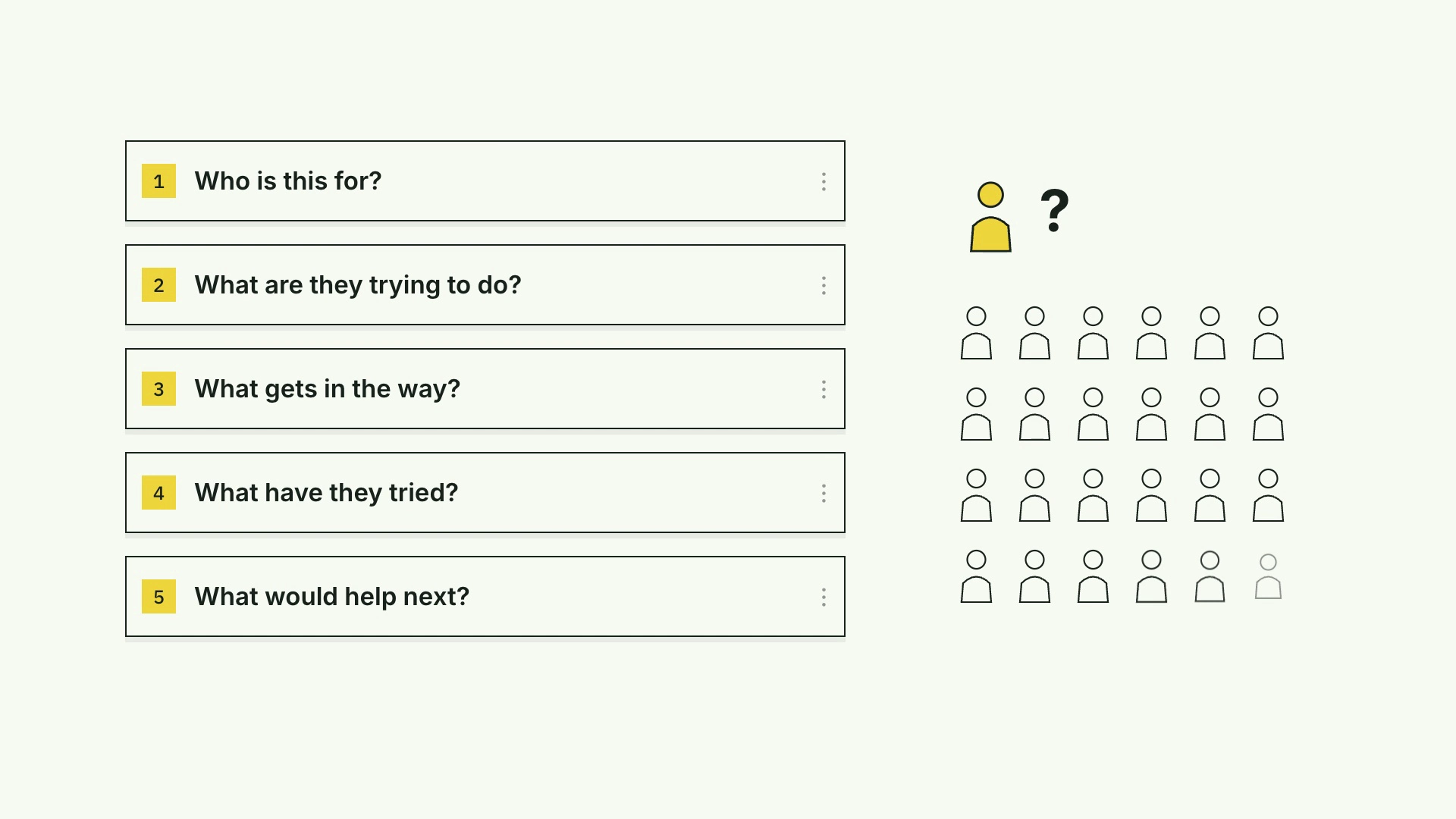Screen dimensions: 1456x819
Task: Open the three-dot menu on 'What would help next?'
Action: 824,597
